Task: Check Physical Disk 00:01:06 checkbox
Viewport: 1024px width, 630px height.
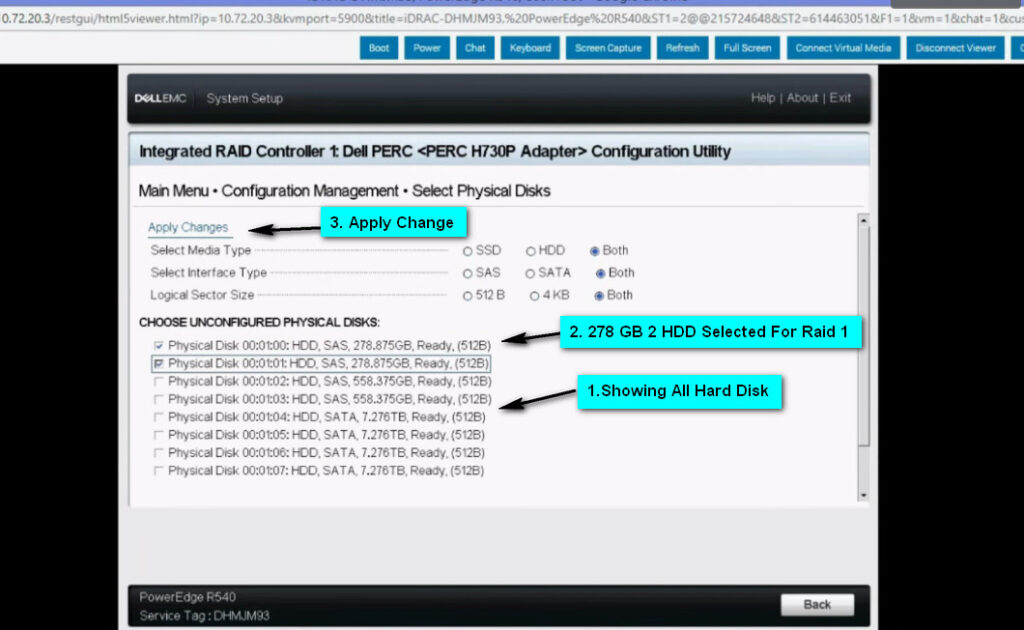Action: tap(159, 453)
